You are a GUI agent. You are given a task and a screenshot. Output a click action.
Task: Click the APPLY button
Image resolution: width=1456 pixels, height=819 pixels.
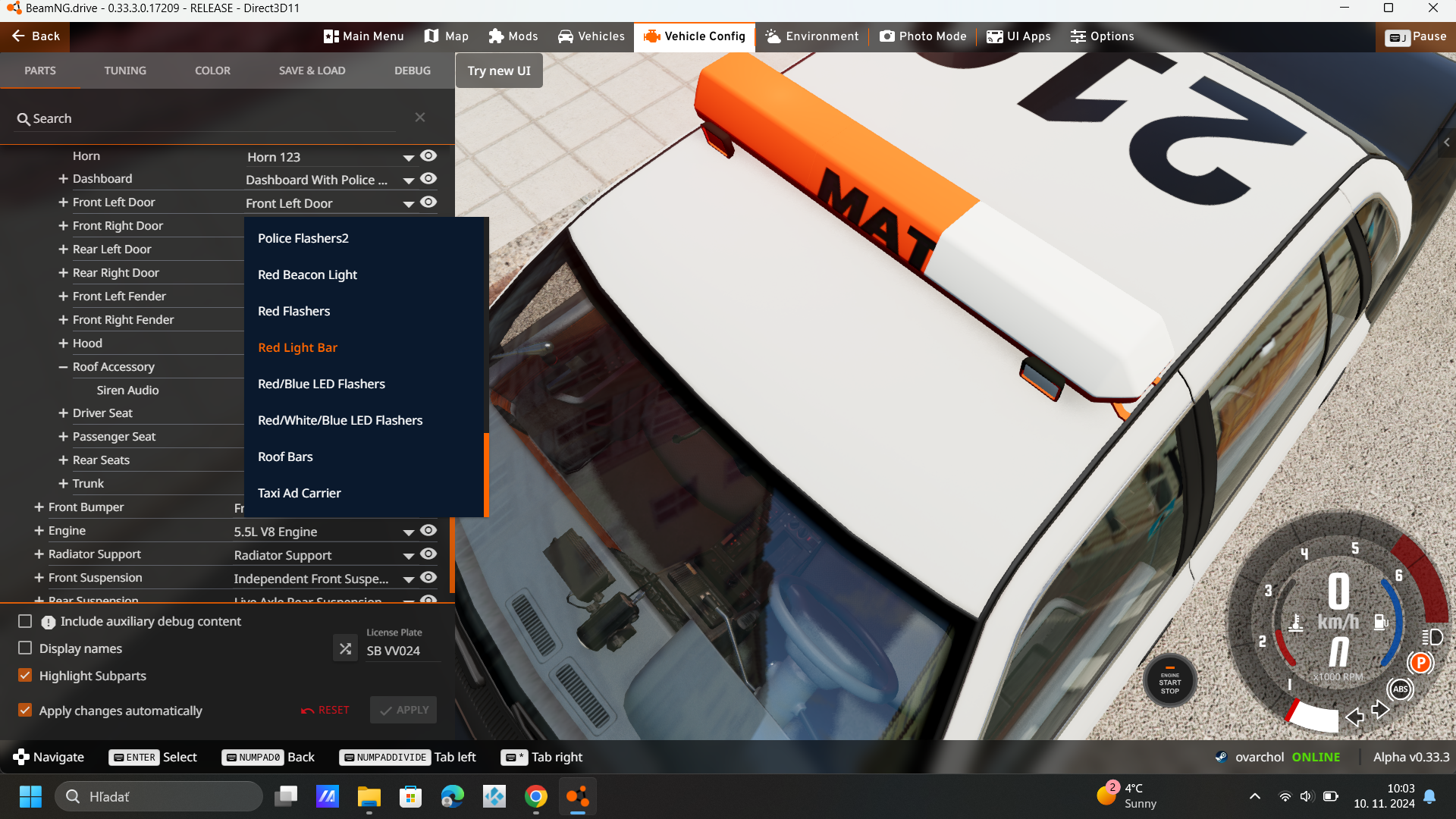pos(403,710)
